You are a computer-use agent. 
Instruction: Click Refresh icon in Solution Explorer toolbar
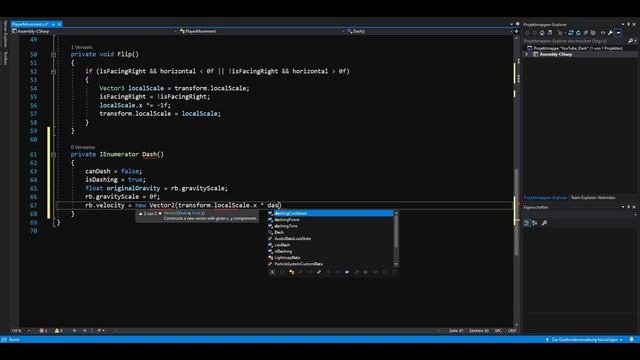[x=578, y=33]
